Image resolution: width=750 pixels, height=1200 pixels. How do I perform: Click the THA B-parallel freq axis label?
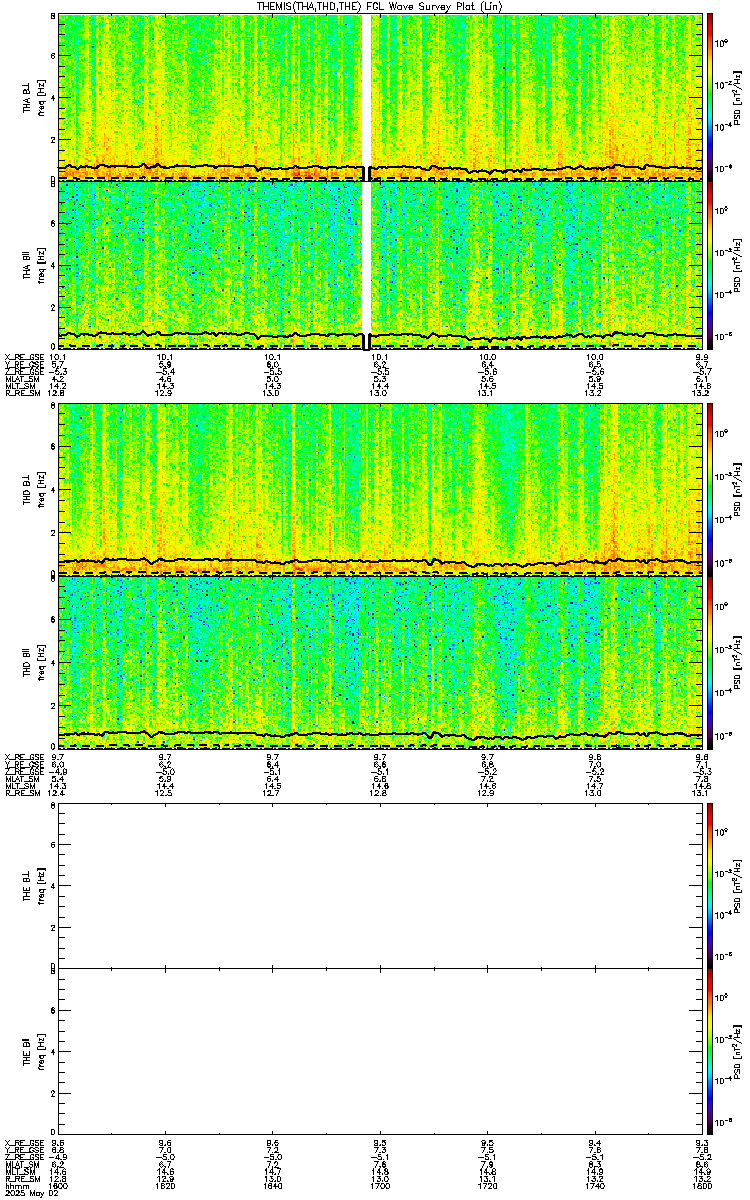pyautogui.click(x=43, y=264)
